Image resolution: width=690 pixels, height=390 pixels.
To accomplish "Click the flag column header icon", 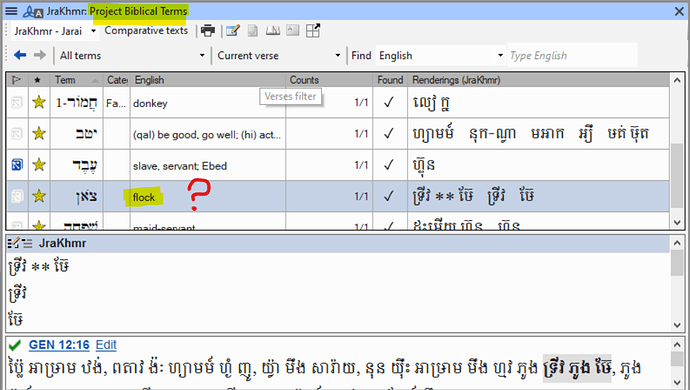I will [17, 80].
